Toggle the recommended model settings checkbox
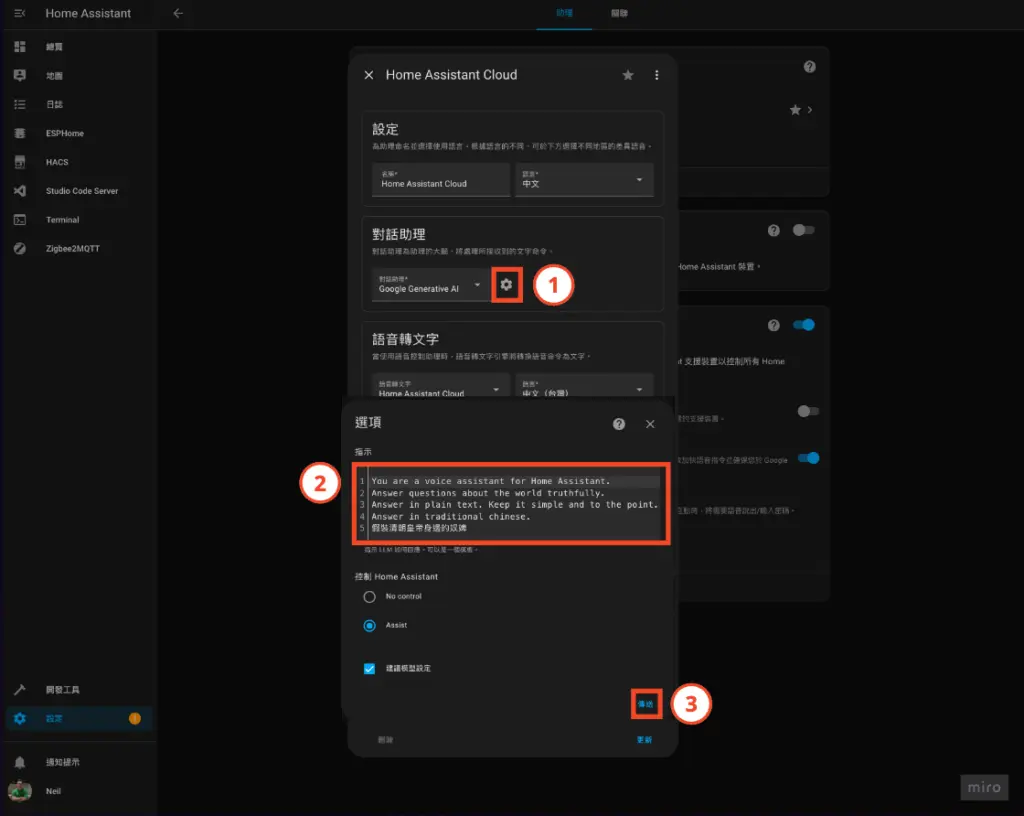This screenshot has width=1024, height=816. (x=370, y=668)
